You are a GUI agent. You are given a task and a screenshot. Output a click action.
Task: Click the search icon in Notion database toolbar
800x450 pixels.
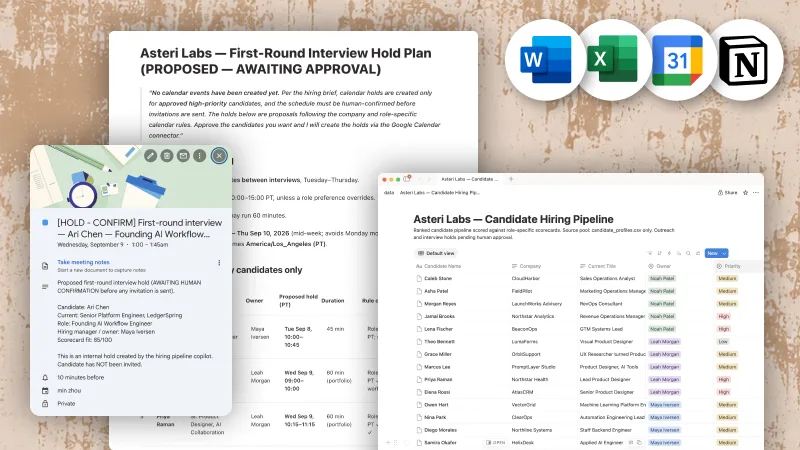[x=688, y=253]
